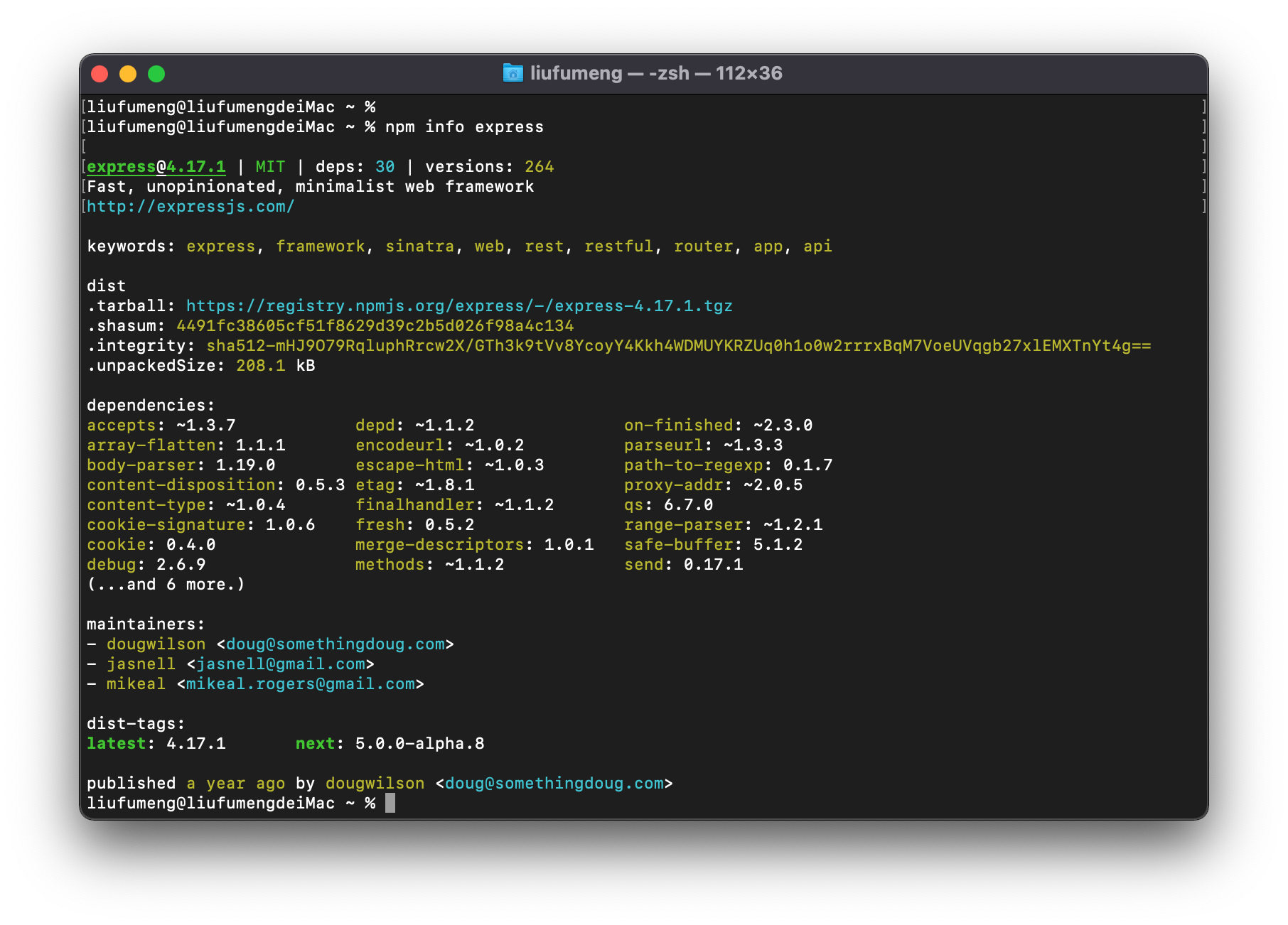Viewport: 1288px width, 925px height.
Task: Click 'Fast, unopinionated, minimalist web framework' description
Action: [x=310, y=187]
